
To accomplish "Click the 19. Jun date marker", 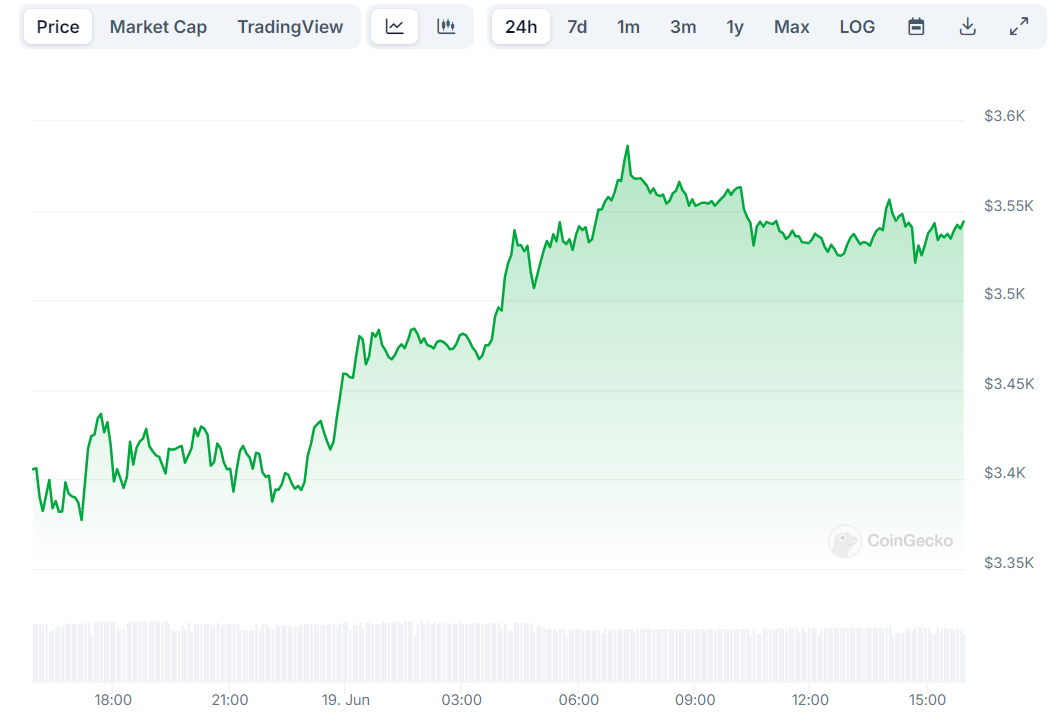I will coord(346,700).
